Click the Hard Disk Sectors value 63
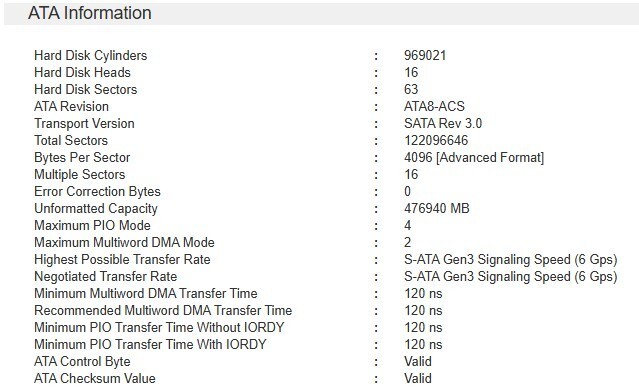The height and width of the screenshot is (390, 639). click(411, 89)
